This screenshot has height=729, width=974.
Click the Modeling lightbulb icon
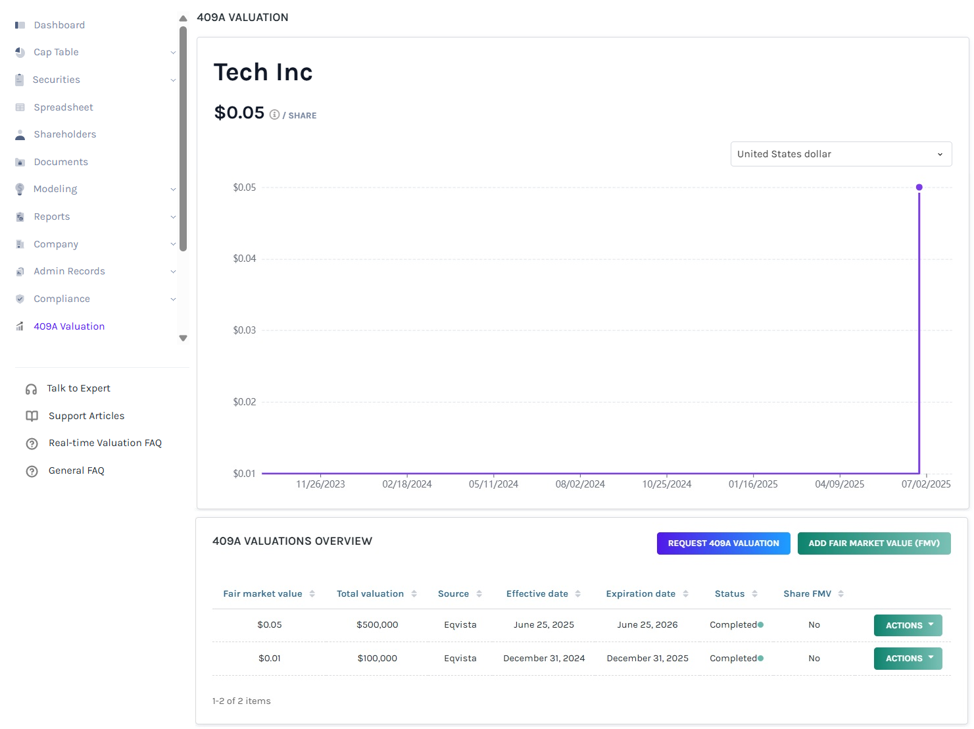click(x=20, y=189)
